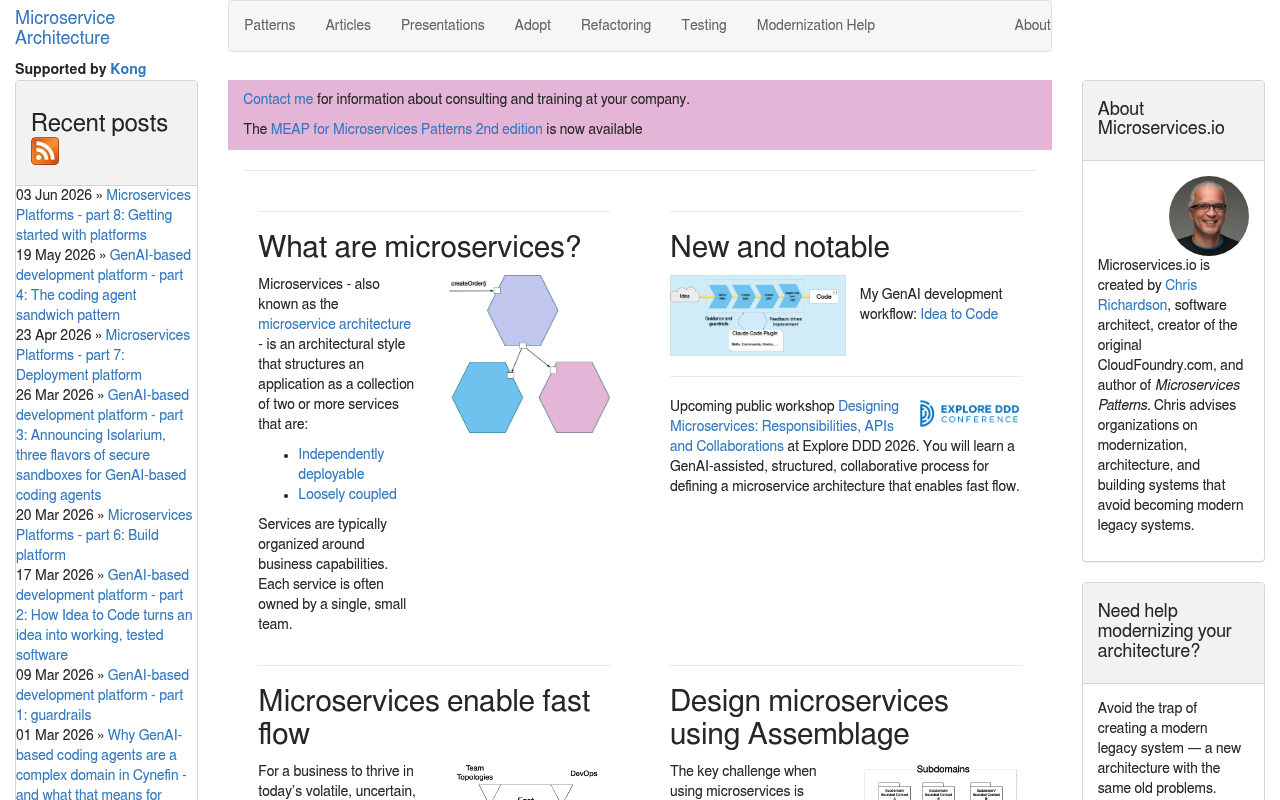Open the Modernization Help menu item
Viewport: 1280px width, 800px height.
tap(816, 25)
